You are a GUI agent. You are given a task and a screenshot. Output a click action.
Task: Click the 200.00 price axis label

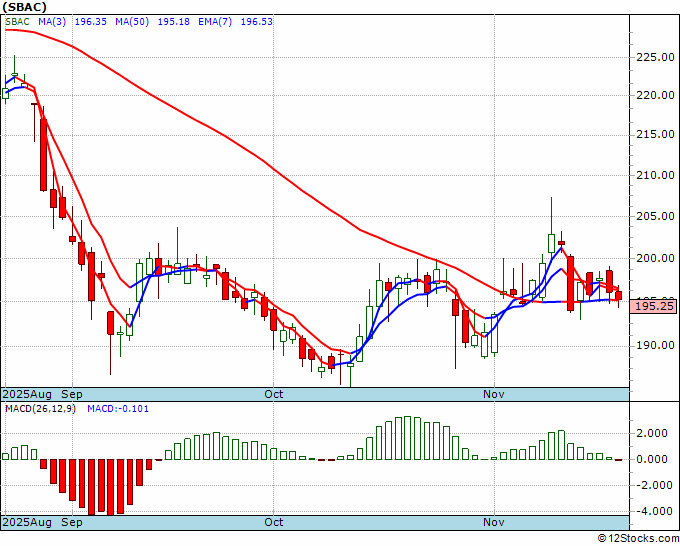coord(655,258)
